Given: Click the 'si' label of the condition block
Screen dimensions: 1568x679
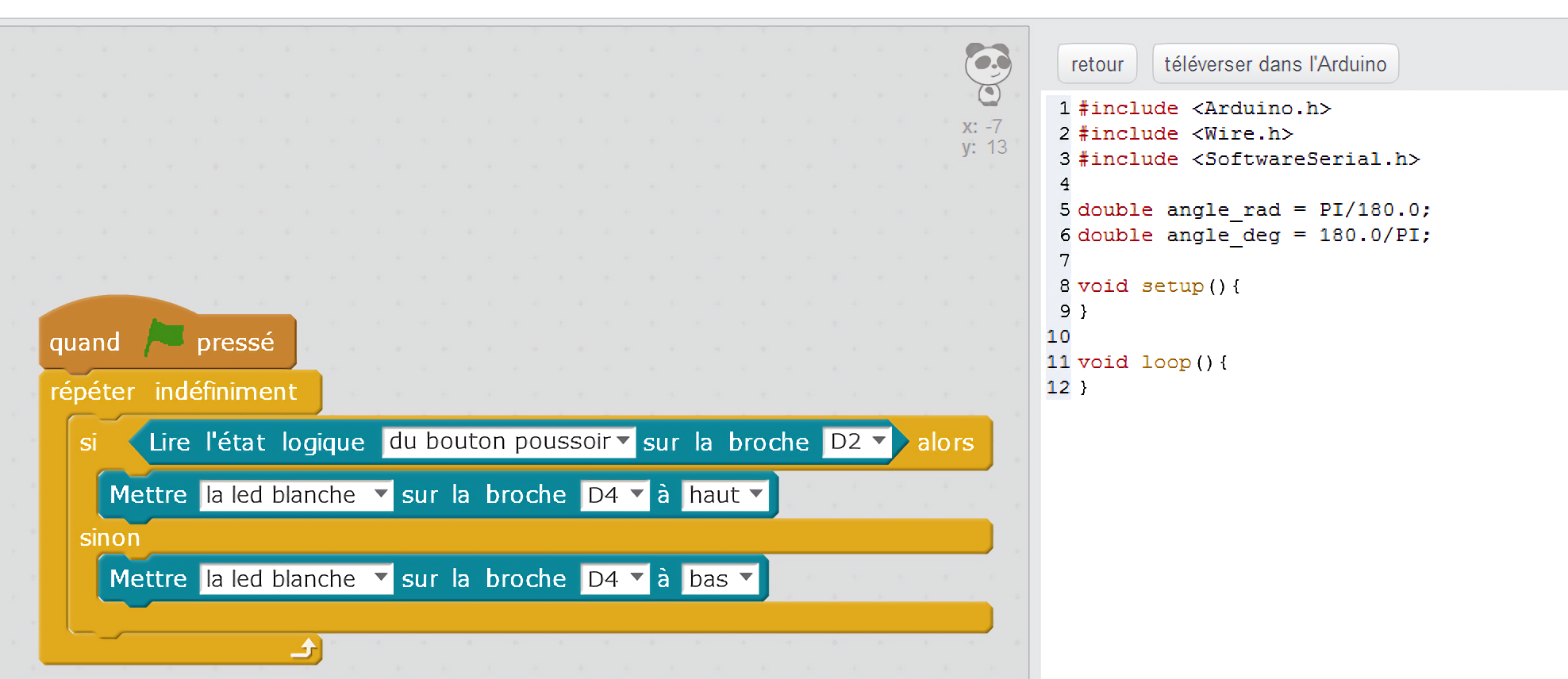Looking at the screenshot, I should point(88,443).
